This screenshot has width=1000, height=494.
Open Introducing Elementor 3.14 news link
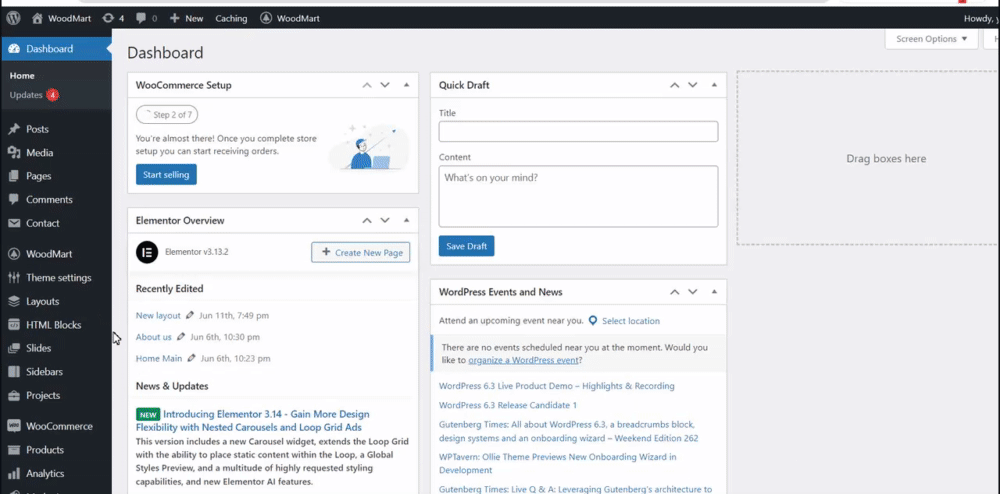point(253,421)
